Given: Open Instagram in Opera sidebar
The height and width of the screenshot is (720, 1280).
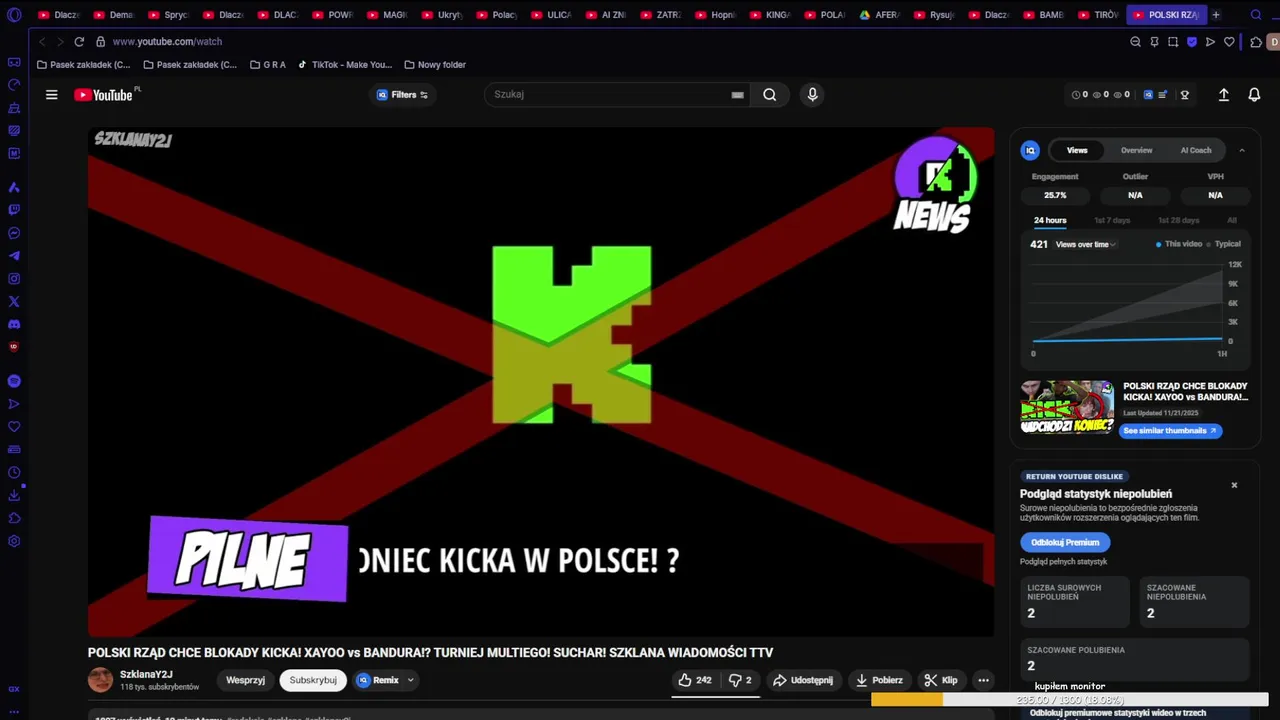Looking at the screenshot, I should click(x=14, y=279).
